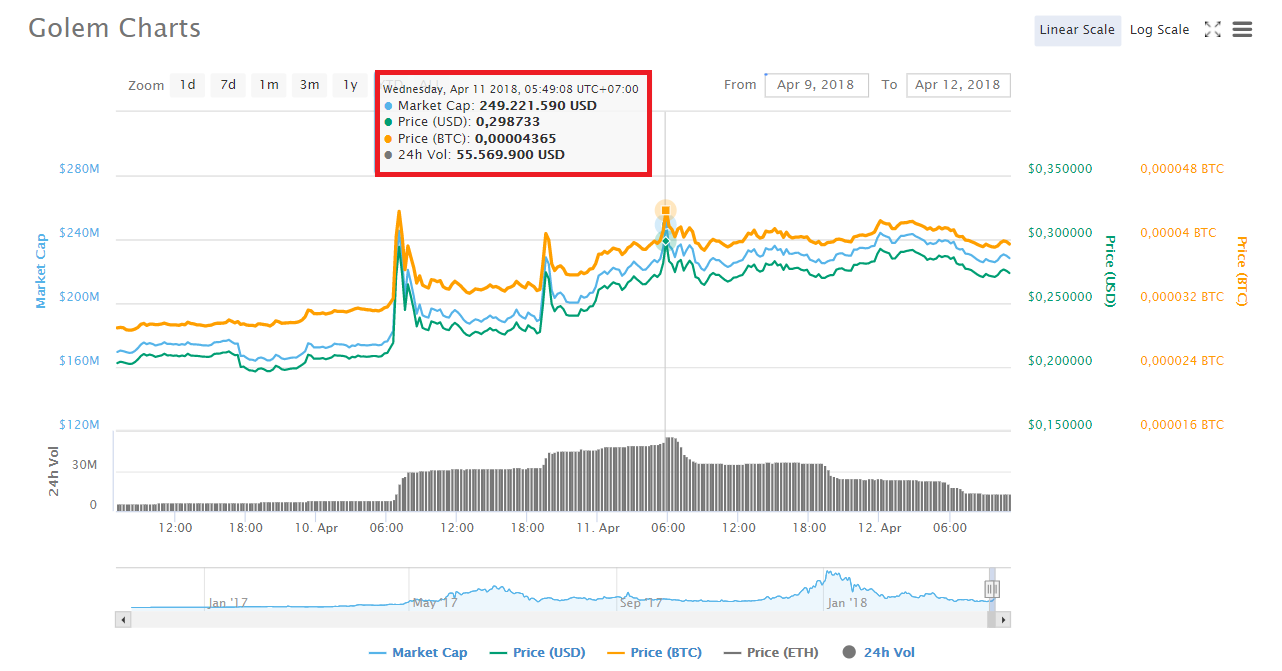Click the $0,200000 price axis label
The width and height of the screenshot is (1282, 671).
point(1060,361)
